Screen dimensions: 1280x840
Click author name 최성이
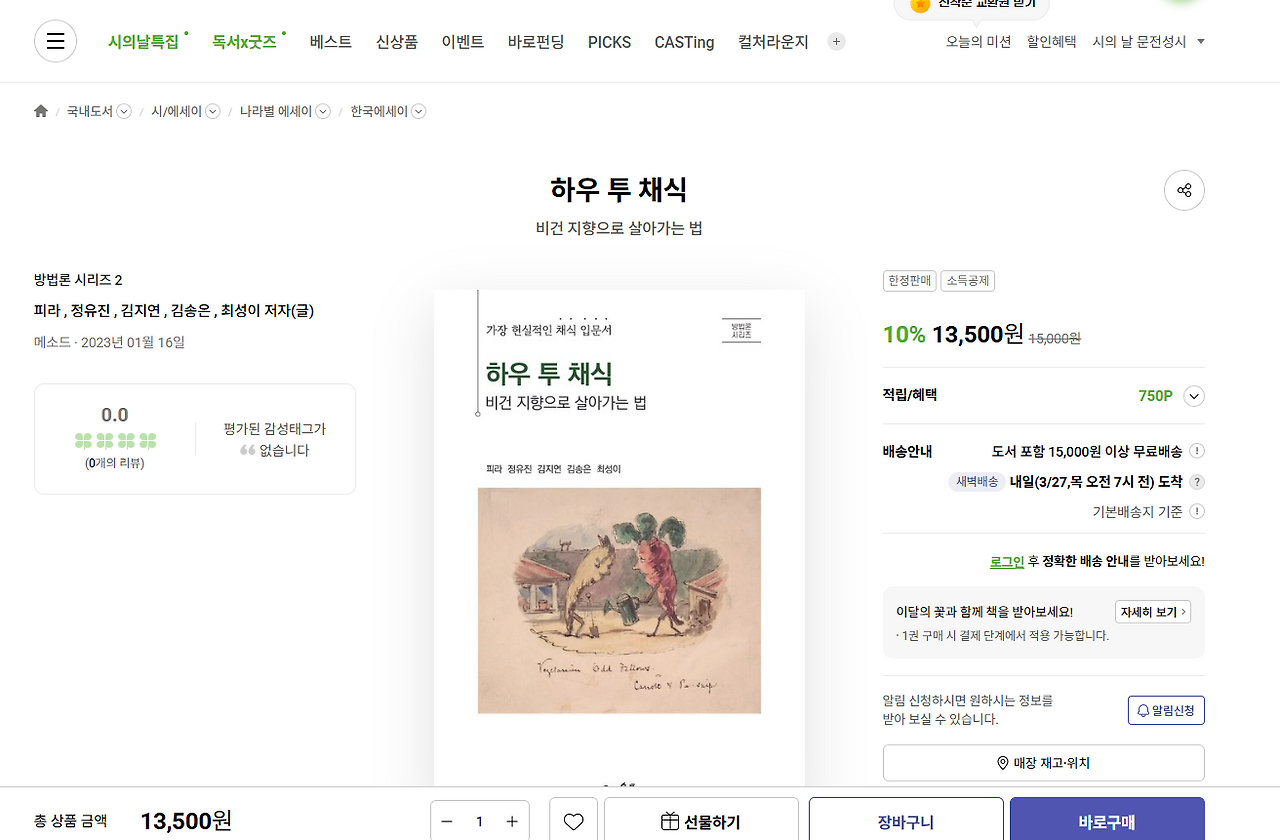240,311
